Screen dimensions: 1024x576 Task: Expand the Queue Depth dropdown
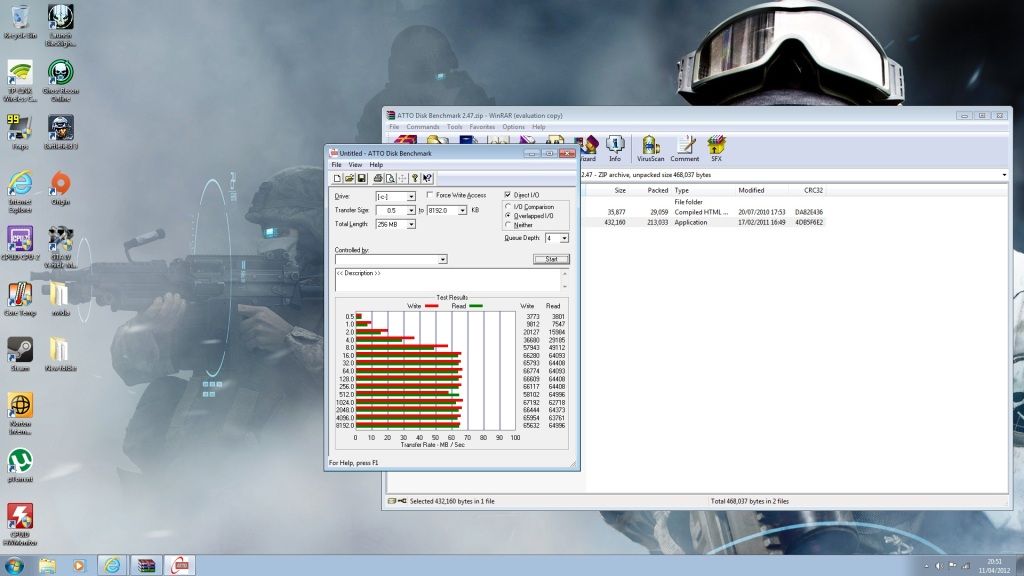pyautogui.click(x=564, y=238)
